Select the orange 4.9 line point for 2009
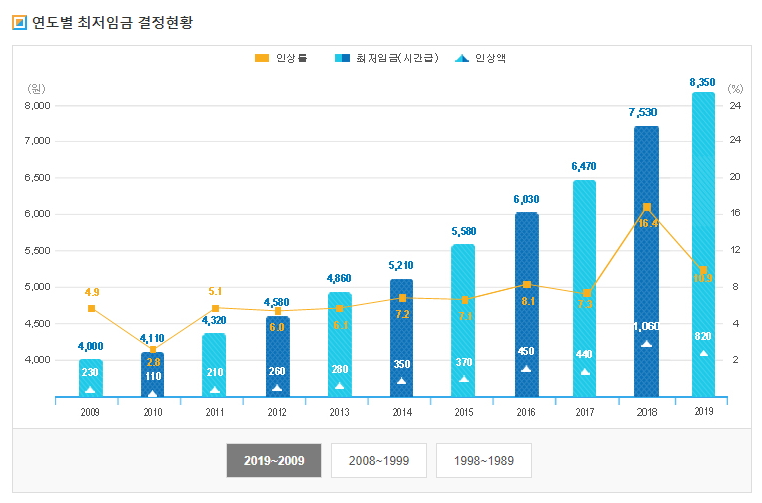762x503 pixels. (x=91, y=308)
